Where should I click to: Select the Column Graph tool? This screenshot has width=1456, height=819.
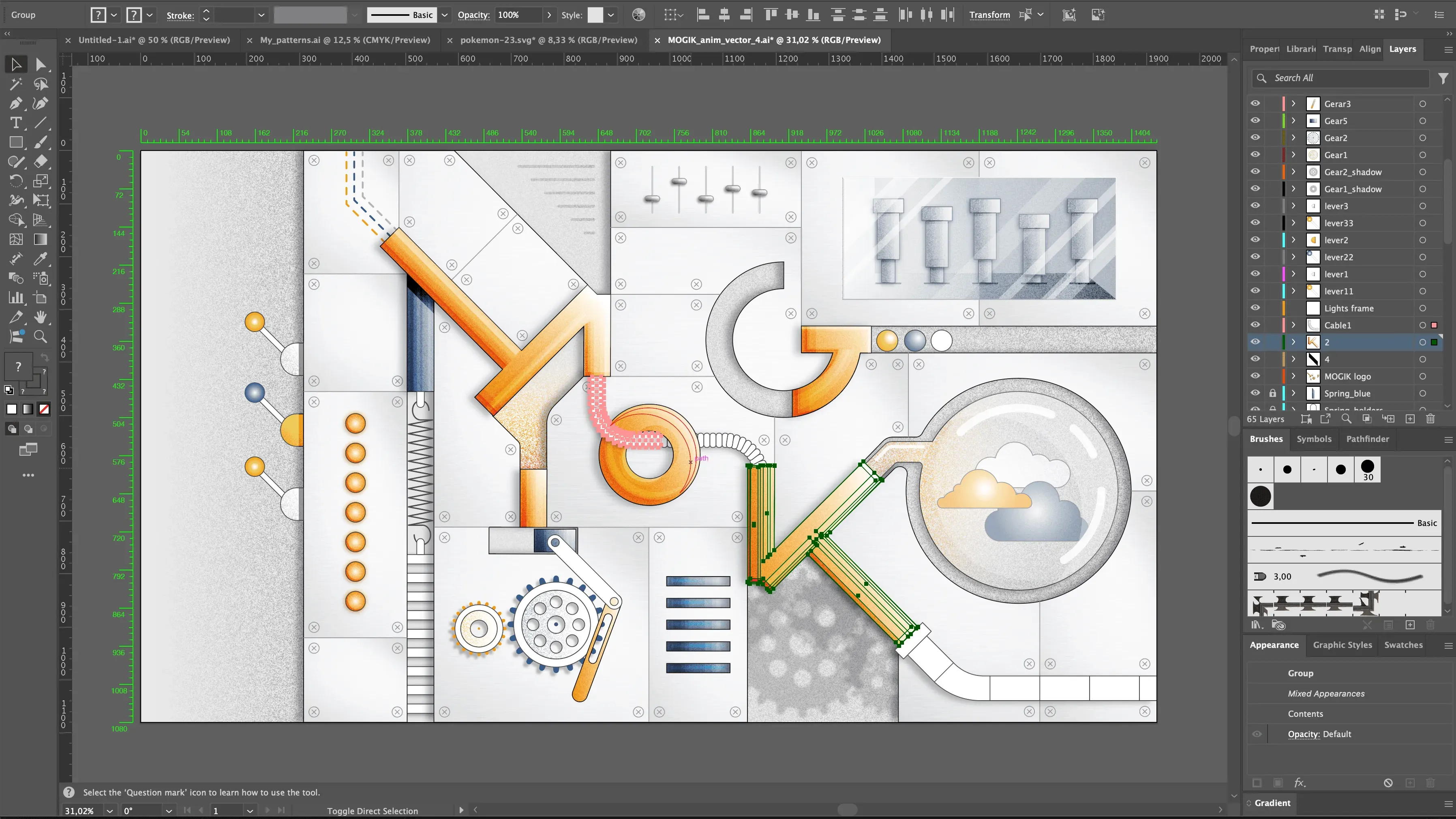click(16, 297)
